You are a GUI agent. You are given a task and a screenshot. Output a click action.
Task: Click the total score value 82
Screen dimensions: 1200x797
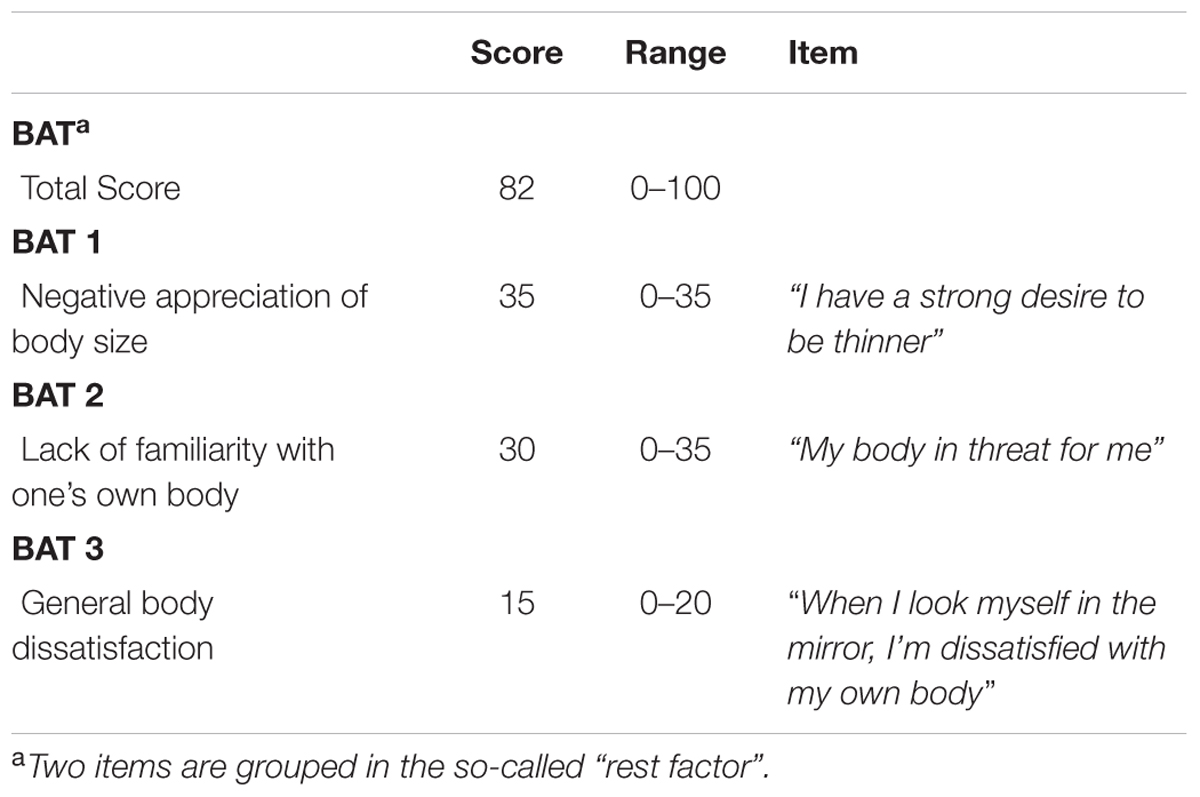[x=516, y=188]
